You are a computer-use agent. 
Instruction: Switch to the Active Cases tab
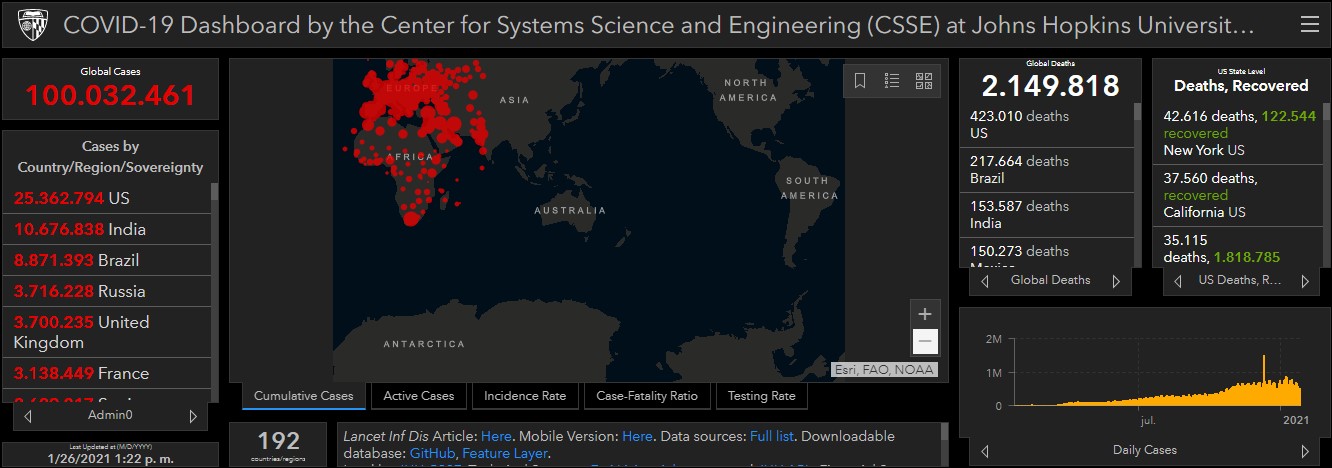point(418,396)
